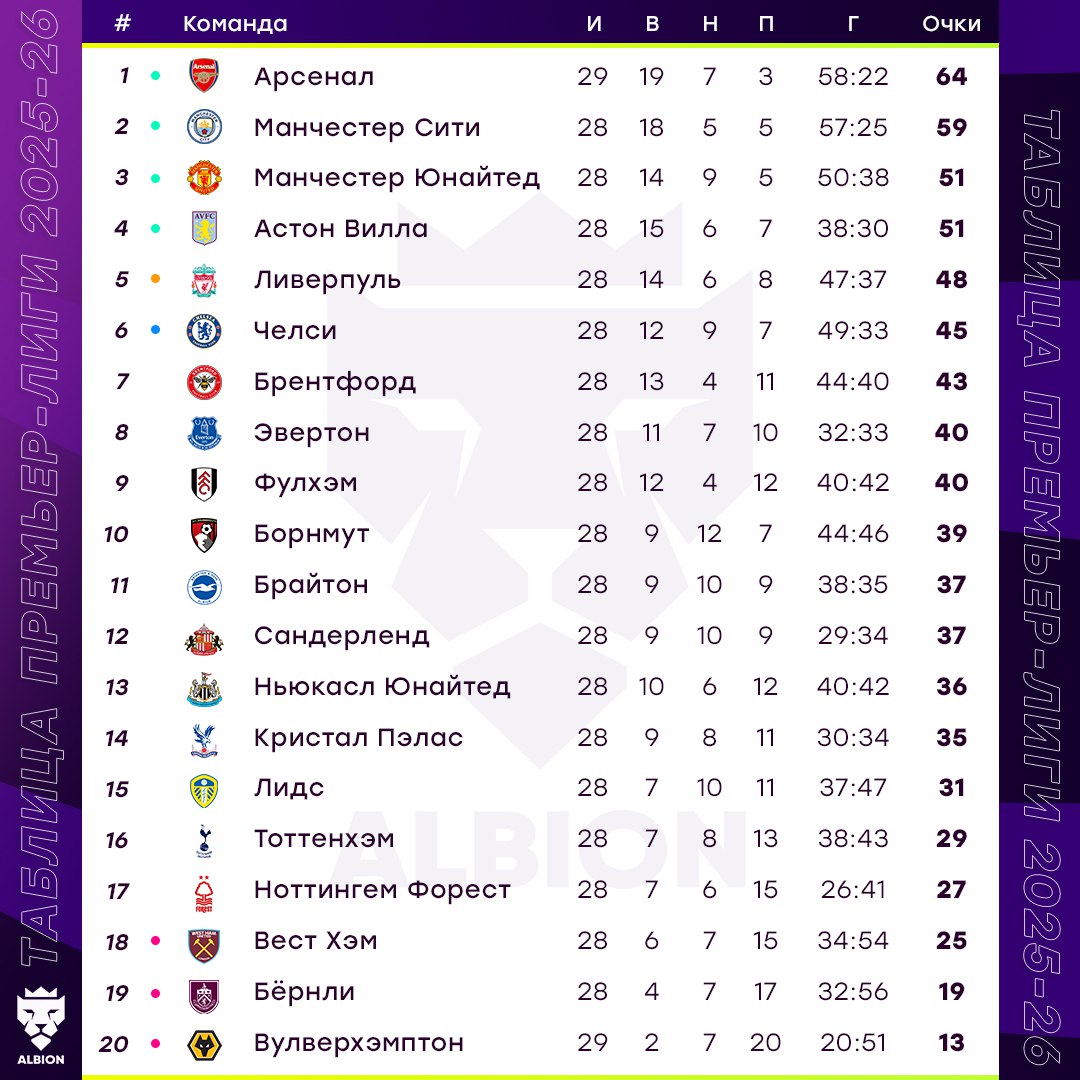The image size is (1080, 1080).
Task: Click the Chelsea club badge
Action: click(204, 331)
